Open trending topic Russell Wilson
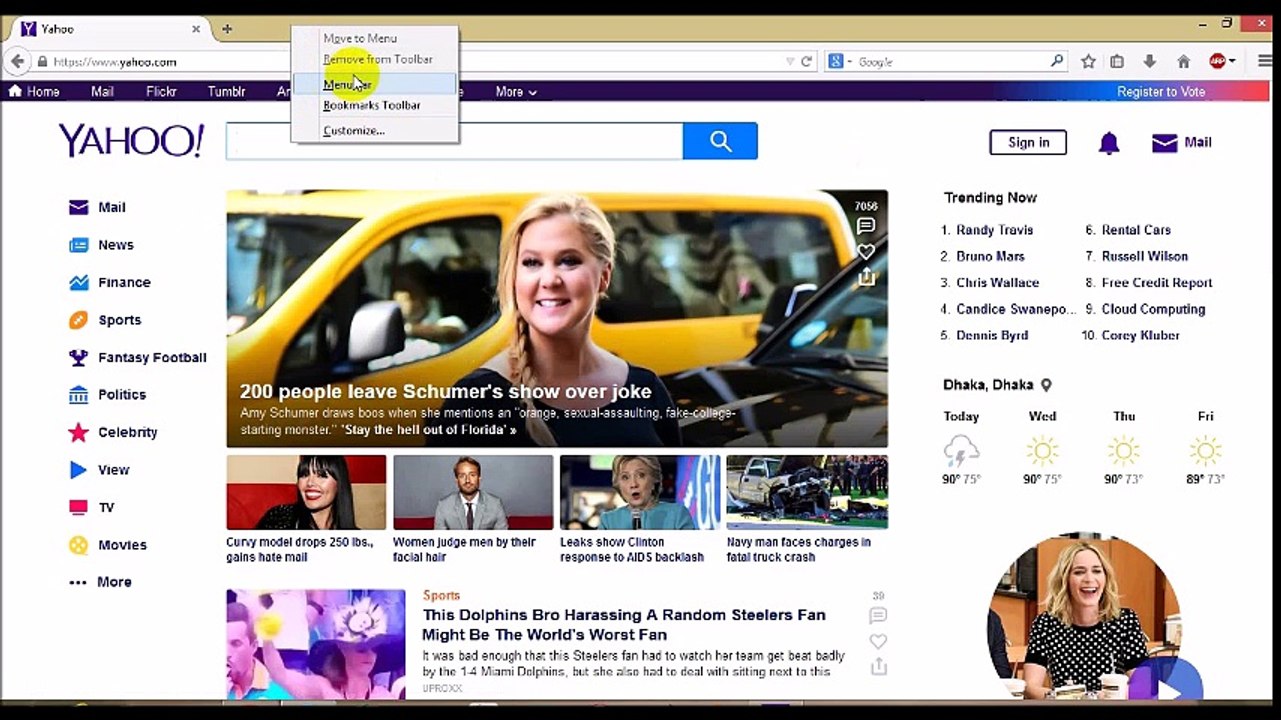1281x720 pixels. coord(1144,256)
